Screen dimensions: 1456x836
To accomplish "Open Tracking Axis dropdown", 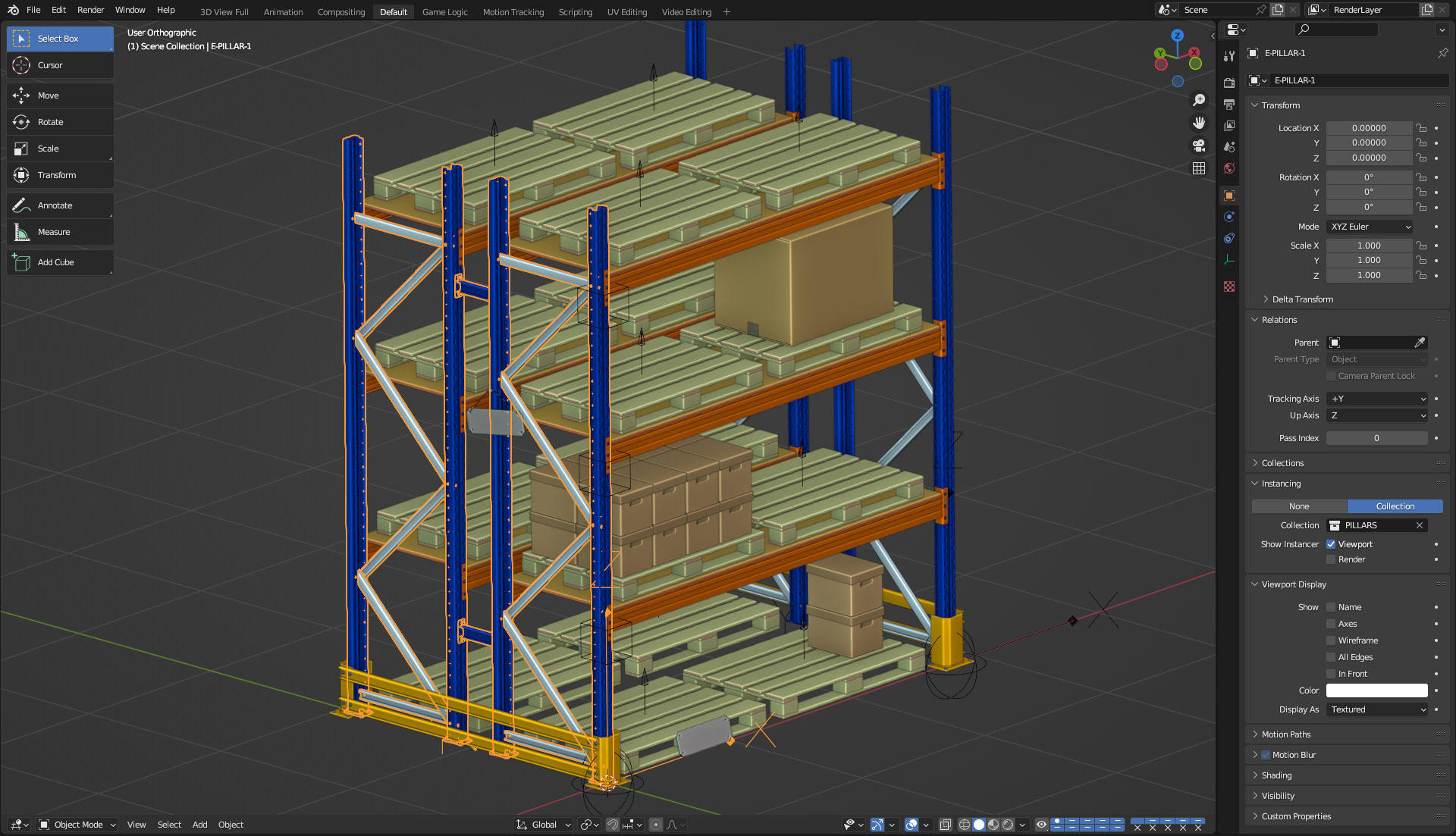I will [x=1377, y=399].
